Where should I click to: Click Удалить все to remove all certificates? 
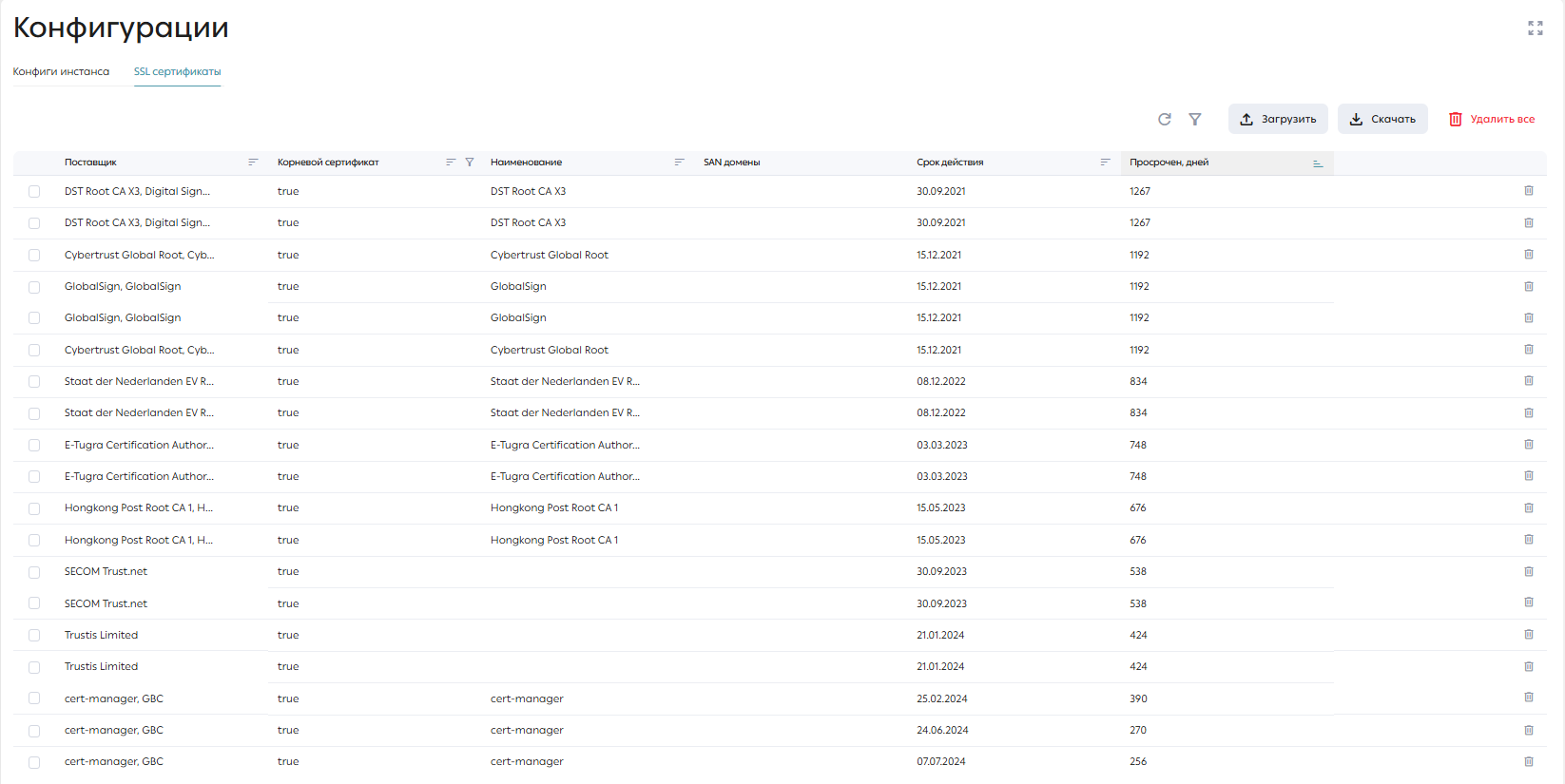point(1491,119)
